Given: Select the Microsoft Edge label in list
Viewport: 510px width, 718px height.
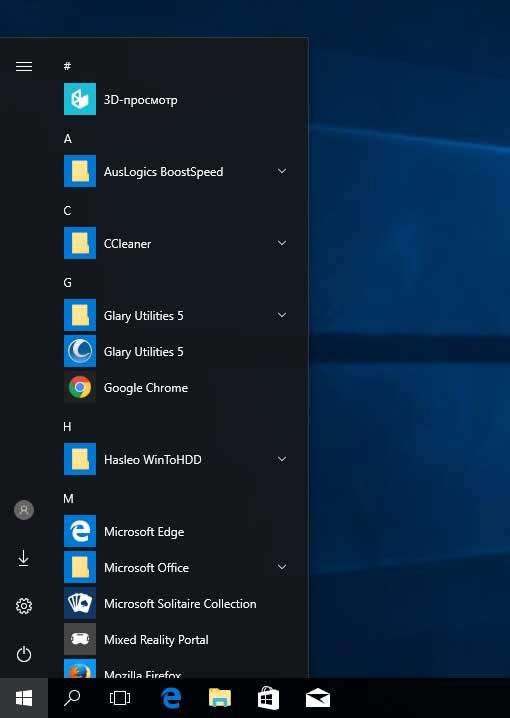Looking at the screenshot, I should click(144, 532).
